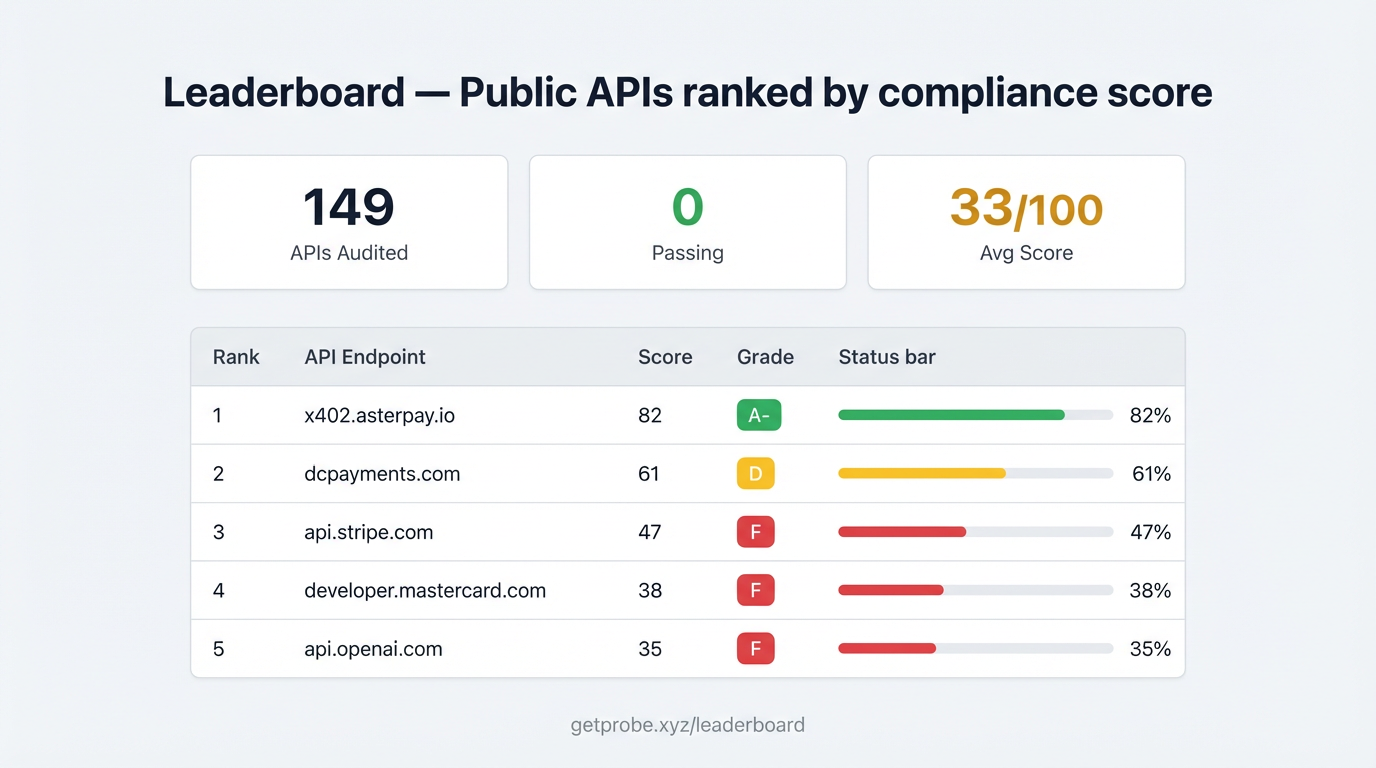Click the 0 Passing stat card
1376x768 pixels.
(687, 222)
